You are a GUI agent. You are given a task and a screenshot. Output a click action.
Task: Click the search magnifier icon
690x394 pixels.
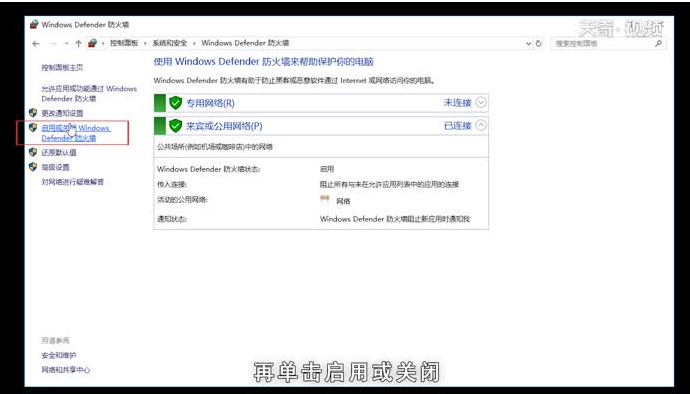(658, 43)
